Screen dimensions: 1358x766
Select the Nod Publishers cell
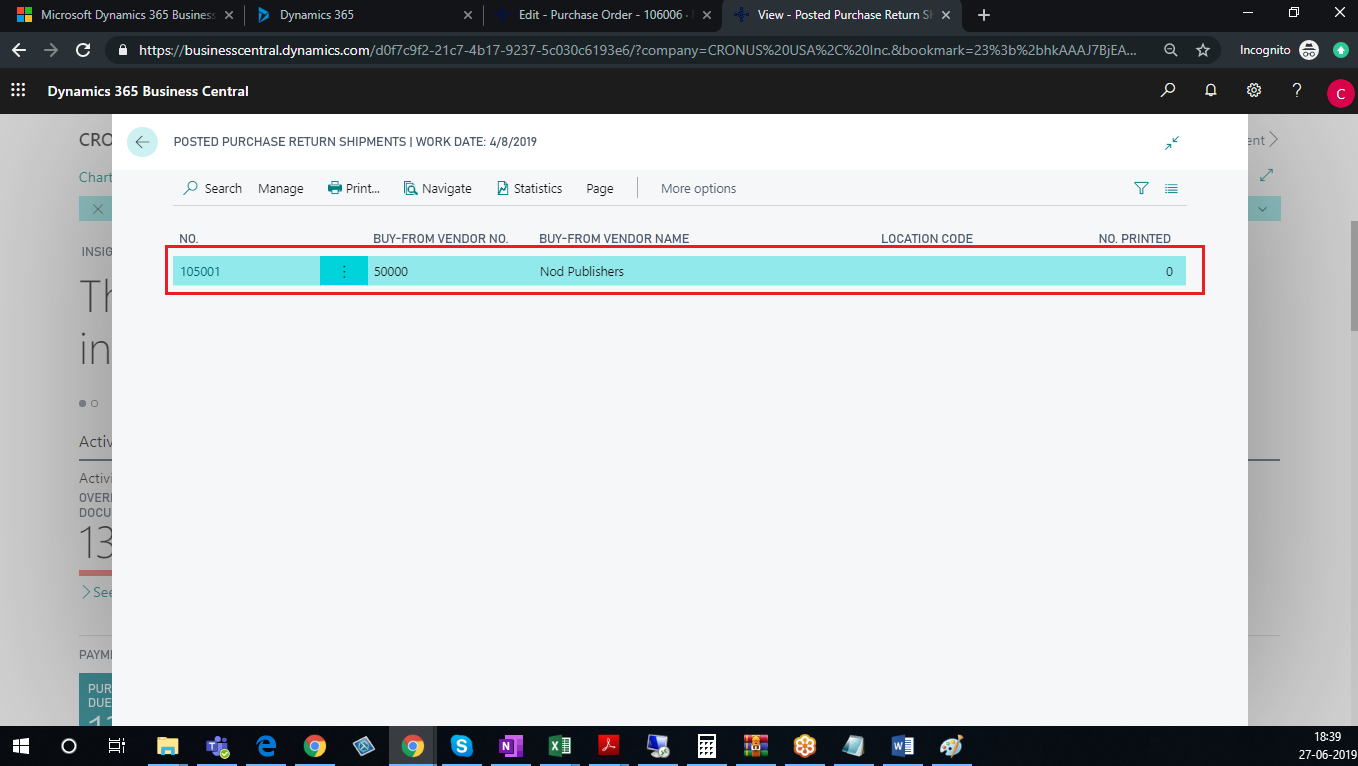coord(582,271)
